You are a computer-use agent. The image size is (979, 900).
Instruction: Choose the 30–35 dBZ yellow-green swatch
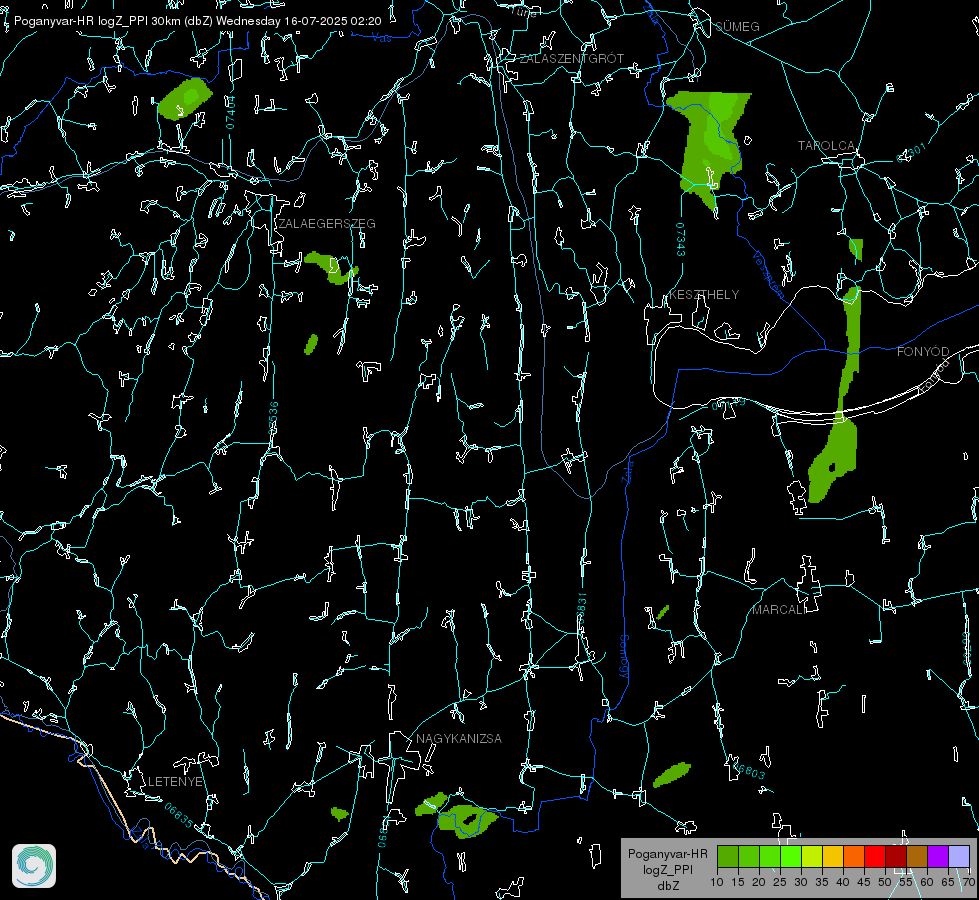812,856
